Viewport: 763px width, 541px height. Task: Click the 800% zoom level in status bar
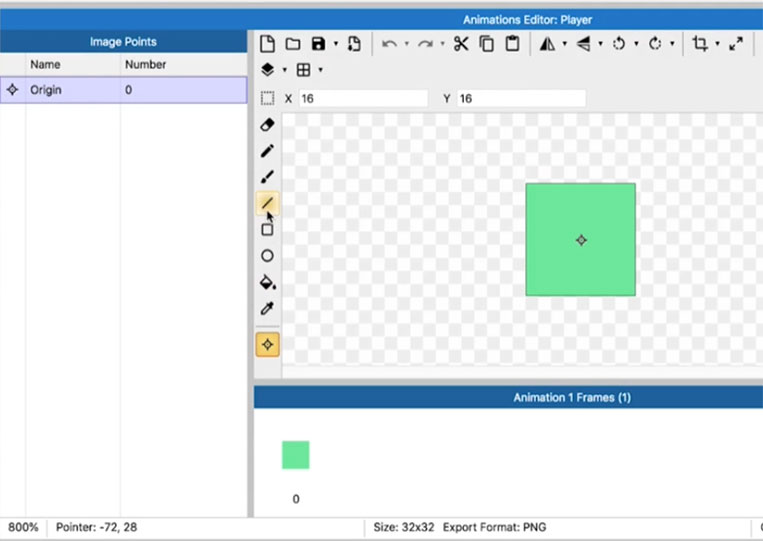tap(23, 527)
